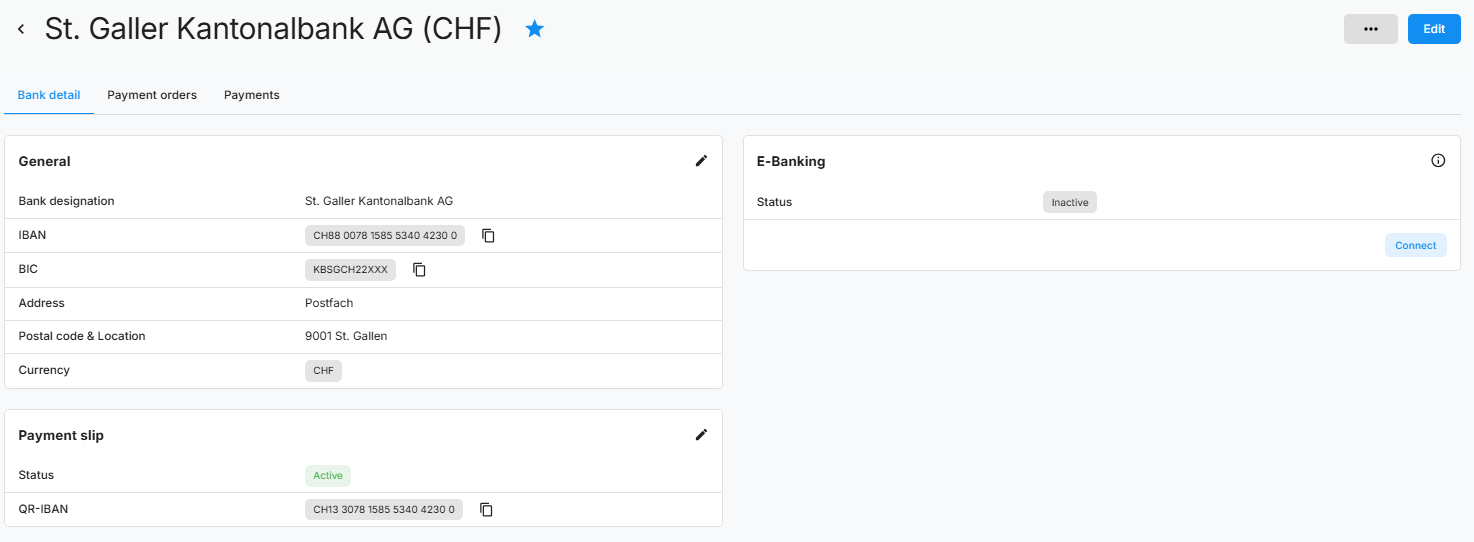Copy the BIC code

(420, 270)
